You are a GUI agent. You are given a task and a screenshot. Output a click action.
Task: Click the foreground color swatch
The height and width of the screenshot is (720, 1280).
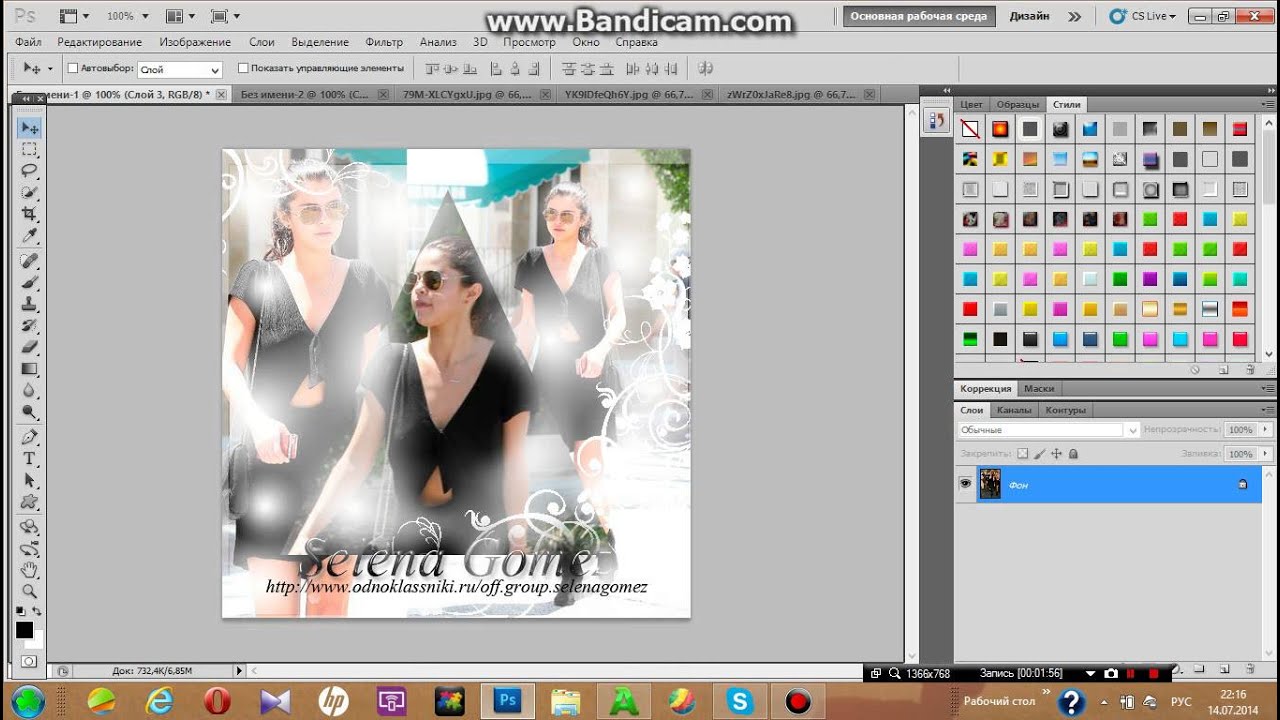[24, 630]
